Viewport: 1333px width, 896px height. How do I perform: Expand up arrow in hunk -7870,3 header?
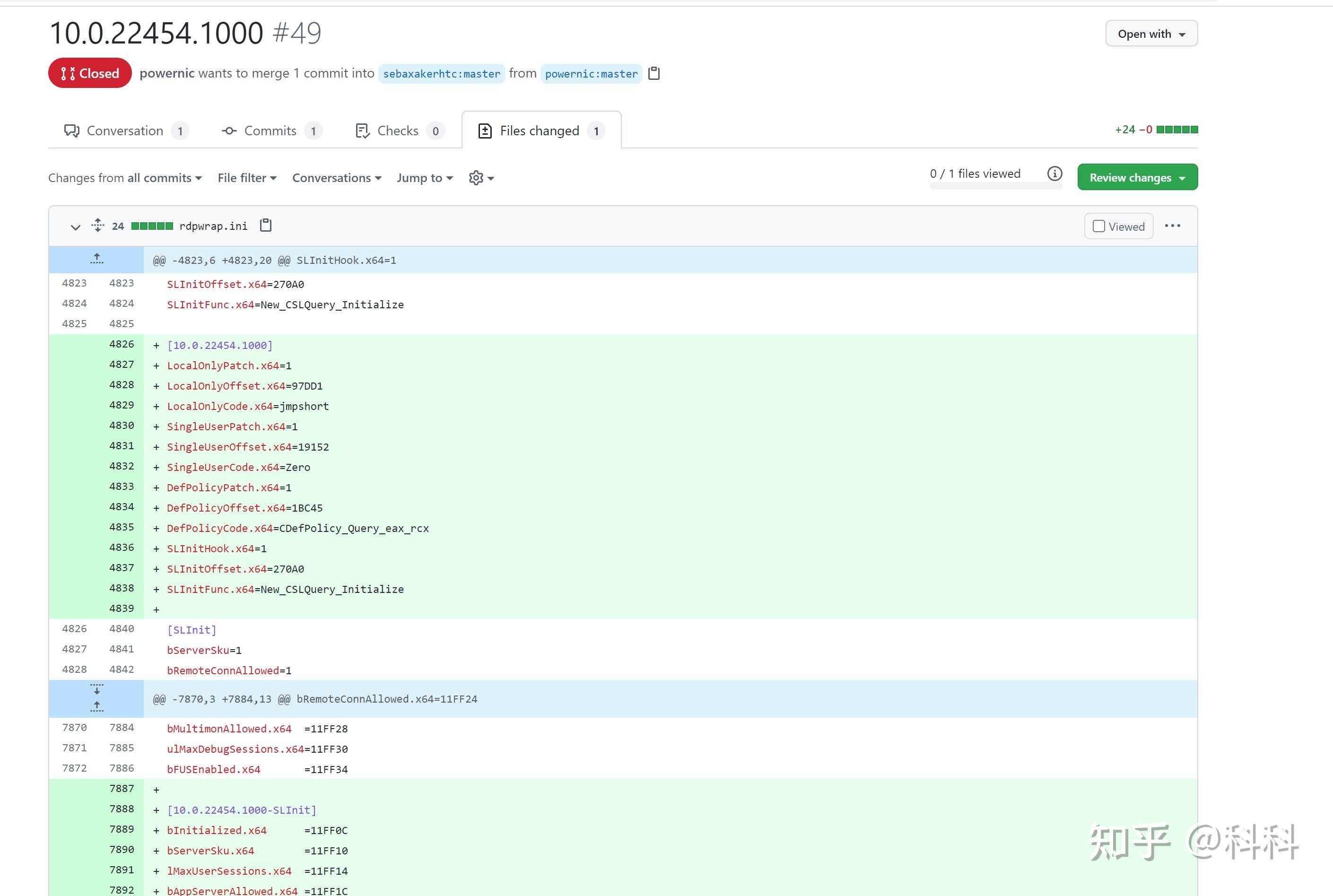click(96, 707)
